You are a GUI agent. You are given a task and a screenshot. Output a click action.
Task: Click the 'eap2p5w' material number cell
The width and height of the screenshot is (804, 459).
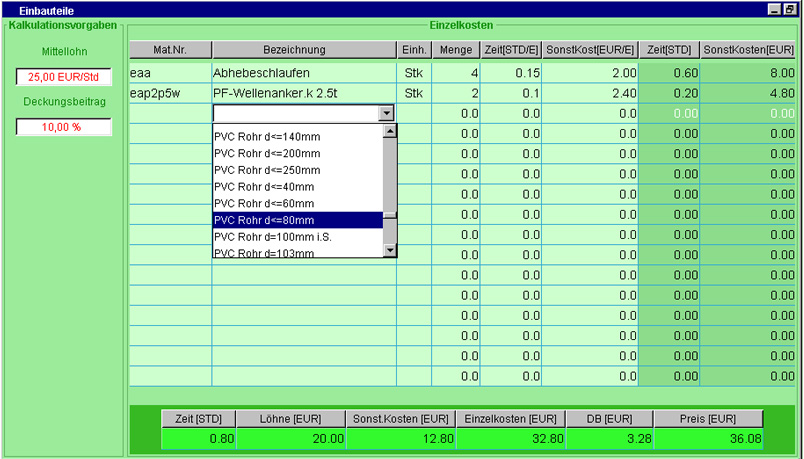coord(170,93)
